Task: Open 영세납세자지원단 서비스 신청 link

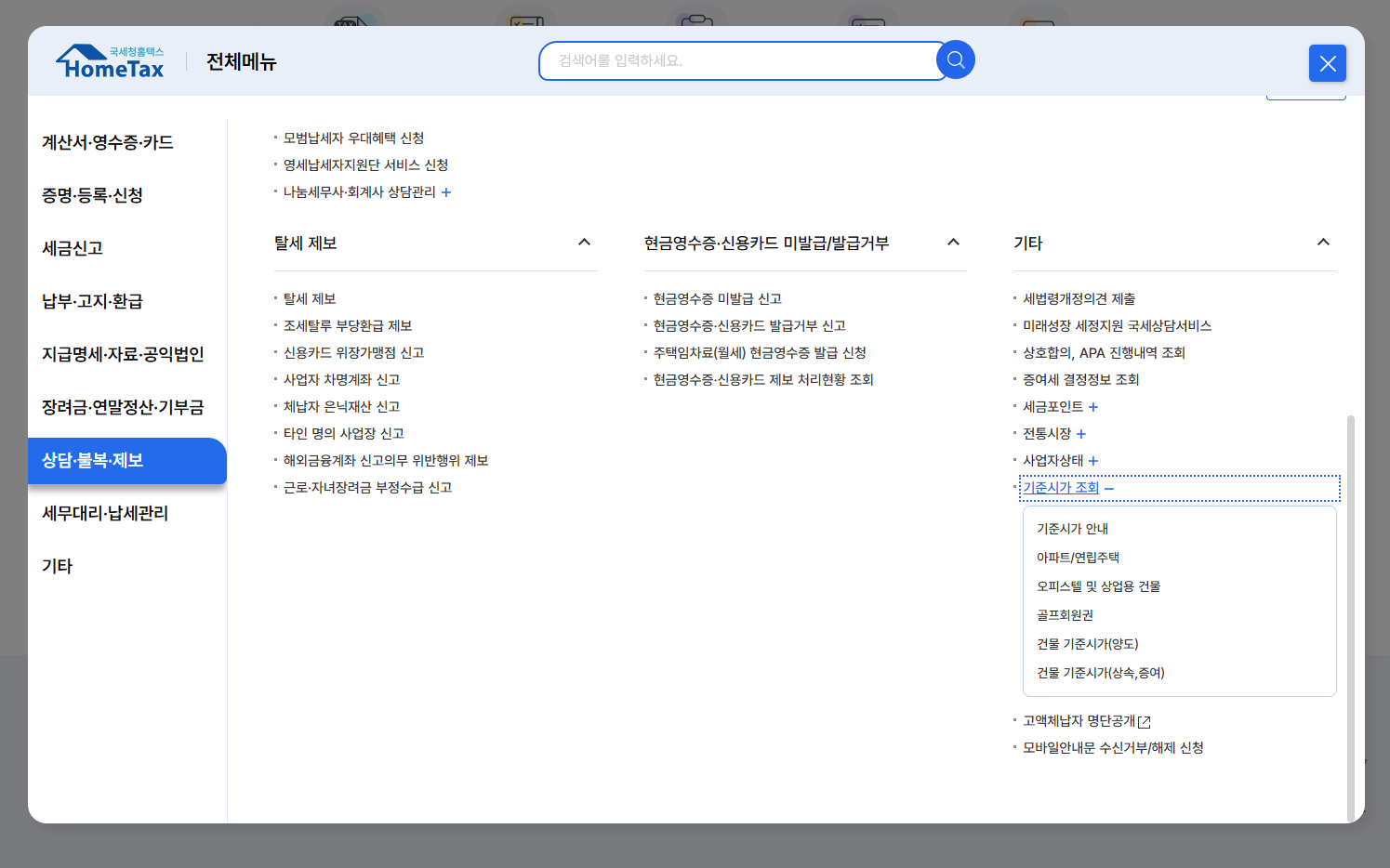Action: 365,165
